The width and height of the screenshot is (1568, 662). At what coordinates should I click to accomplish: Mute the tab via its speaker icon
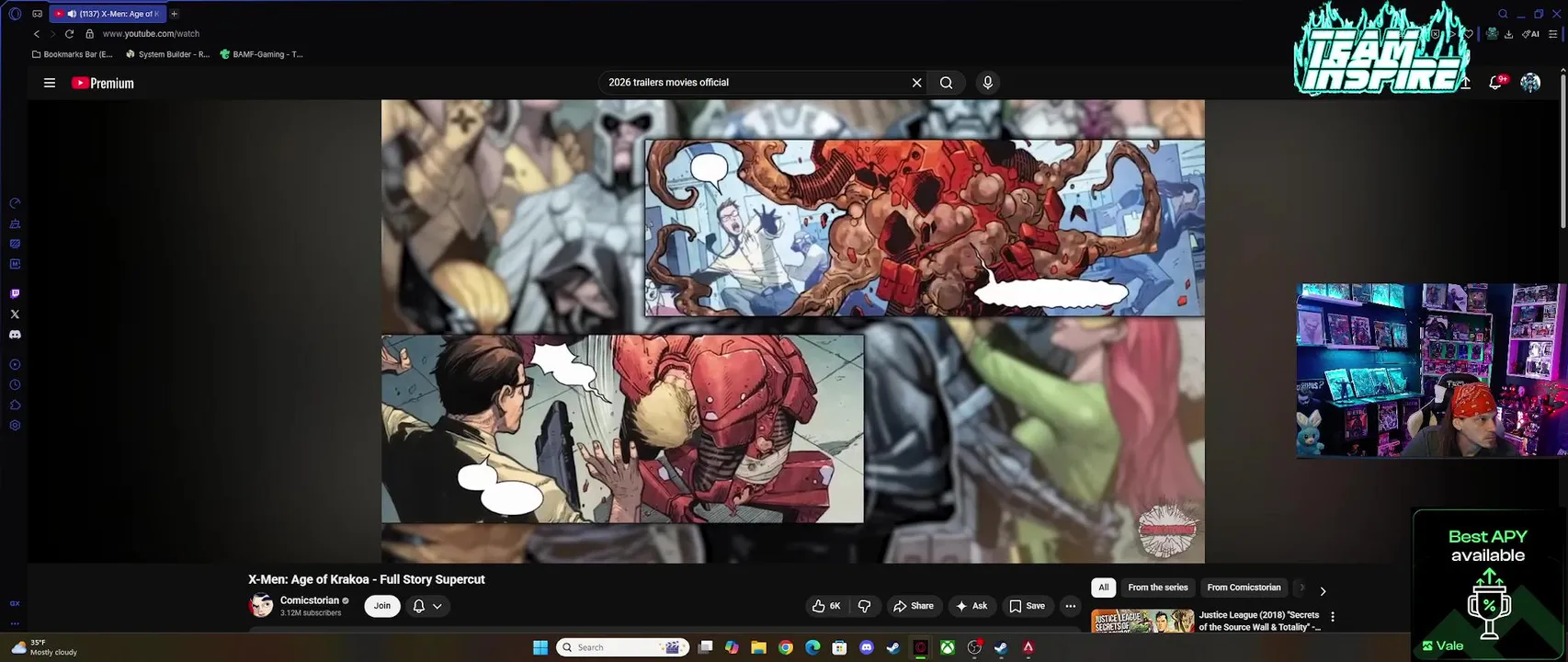pyautogui.click(x=72, y=14)
